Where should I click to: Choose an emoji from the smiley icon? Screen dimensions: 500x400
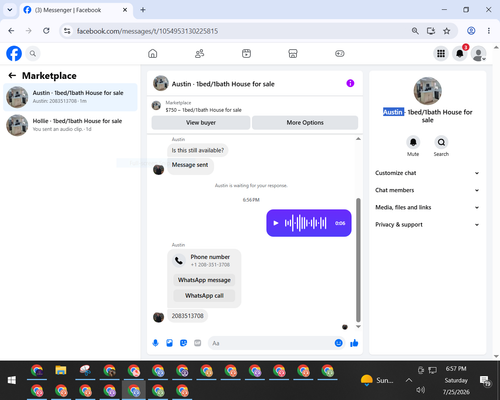tap(338, 343)
